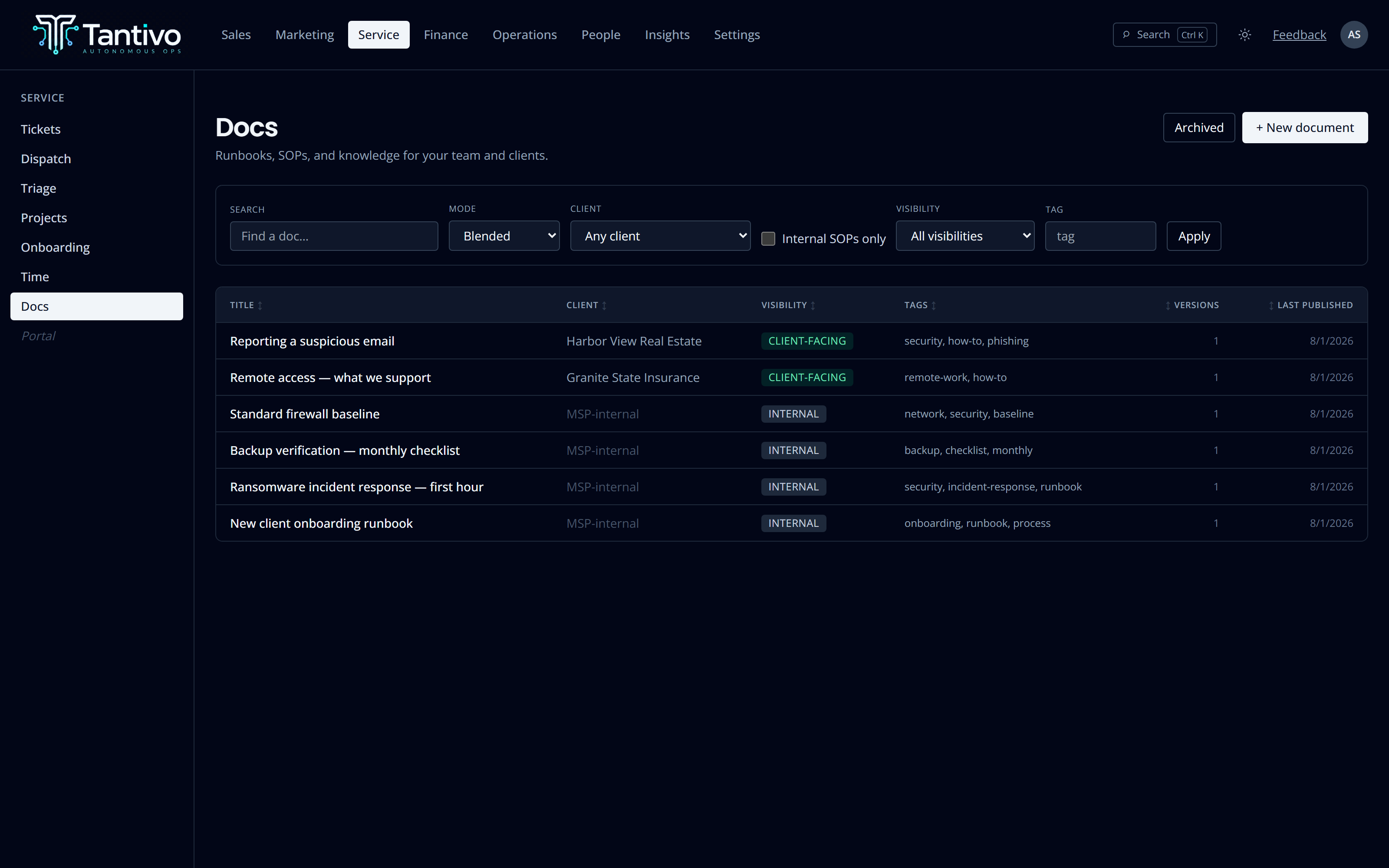Sort table by Last Published column

click(x=1310, y=305)
